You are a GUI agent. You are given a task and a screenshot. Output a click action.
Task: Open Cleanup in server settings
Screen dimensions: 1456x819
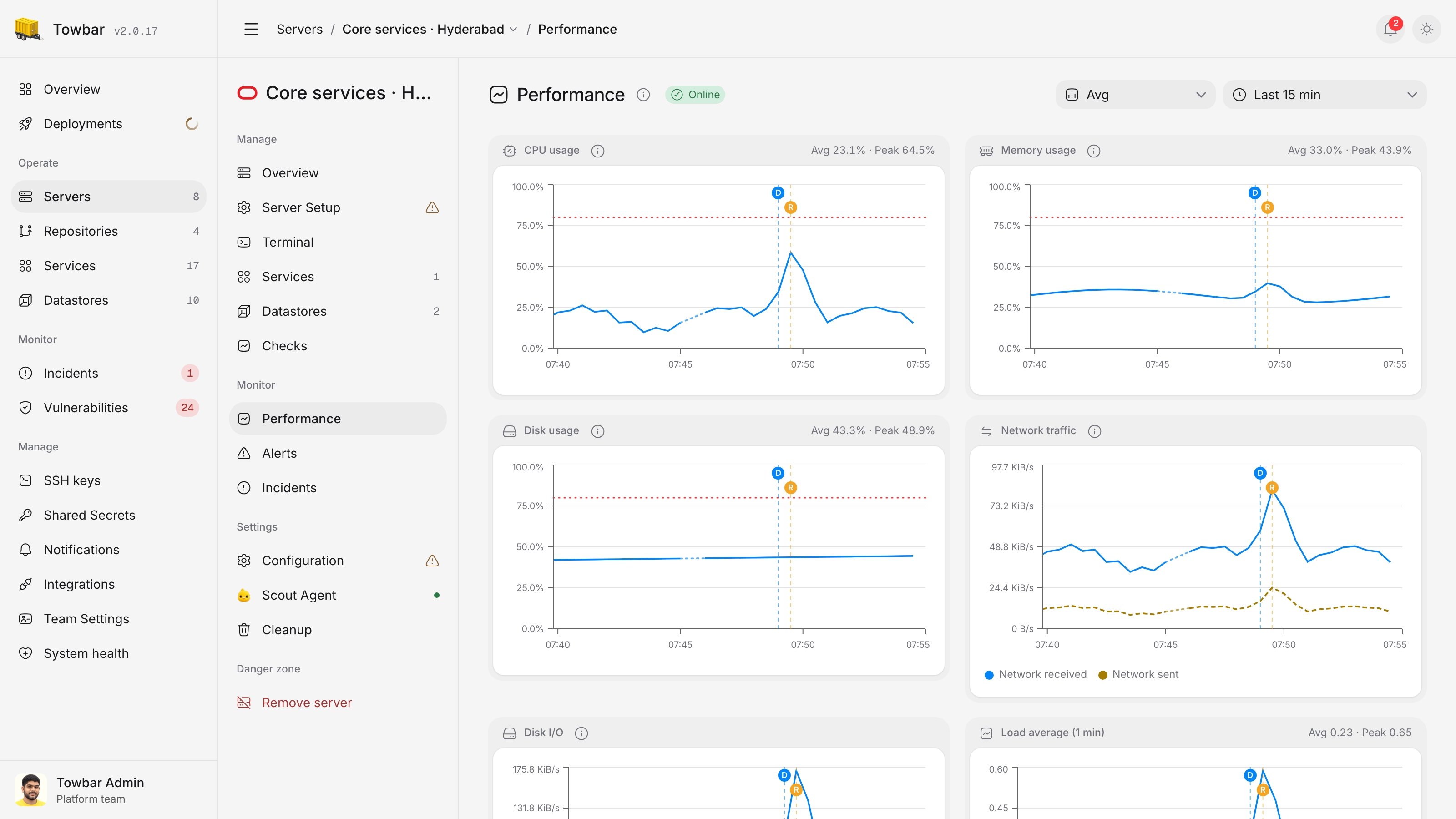338,630
